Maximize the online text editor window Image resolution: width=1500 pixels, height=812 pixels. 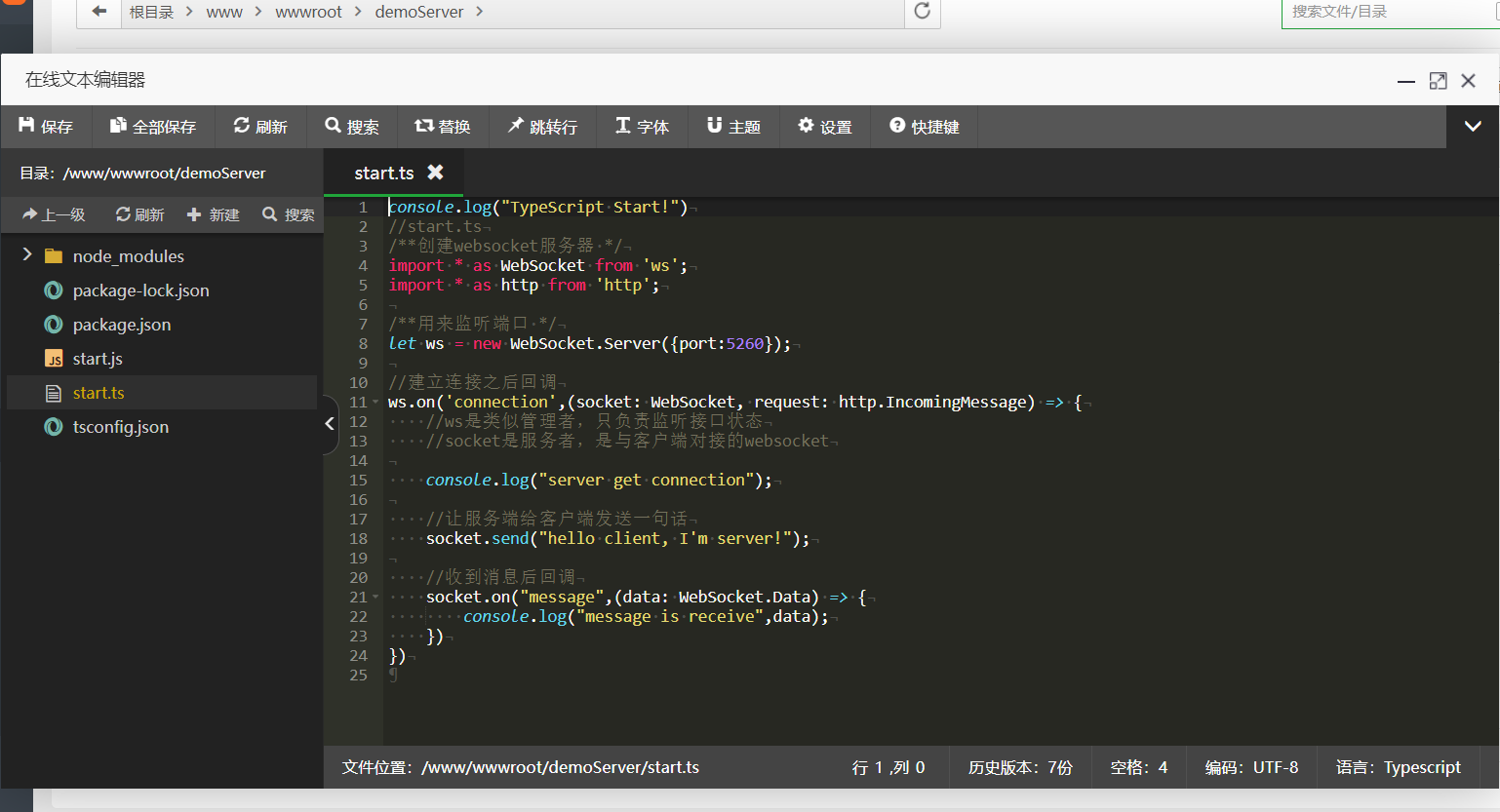pos(1438,81)
